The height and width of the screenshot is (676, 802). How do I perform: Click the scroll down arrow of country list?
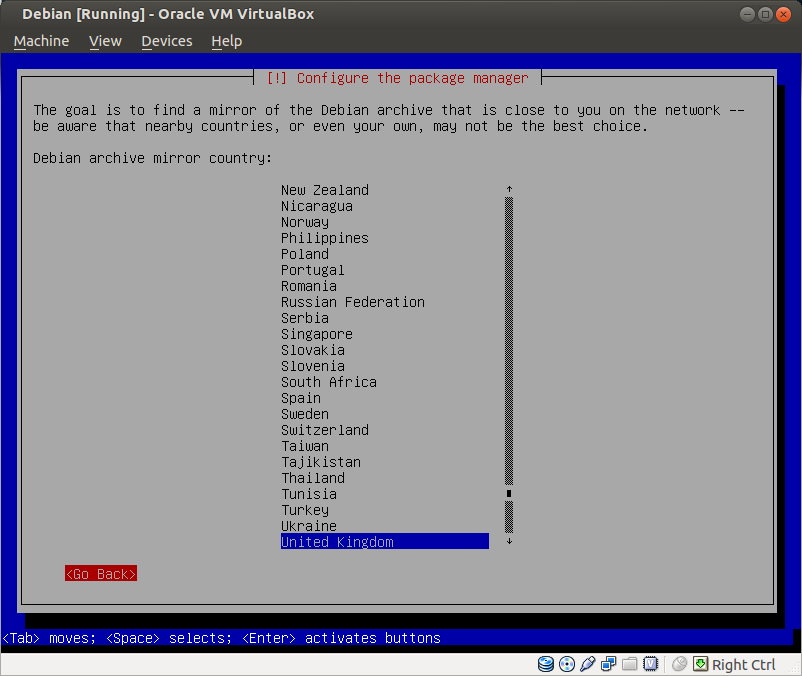click(x=509, y=541)
